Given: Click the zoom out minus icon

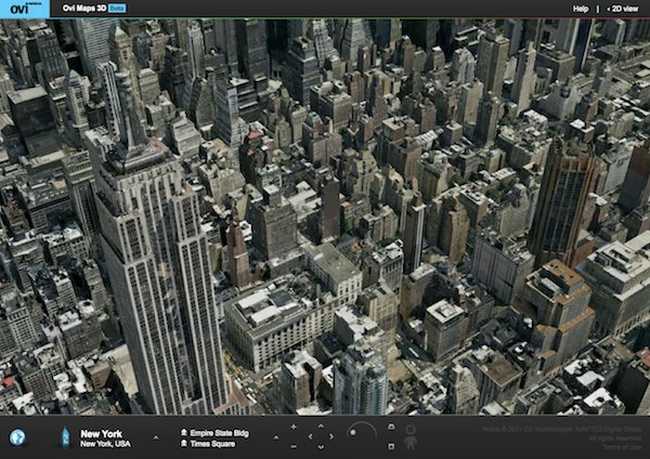Looking at the screenshot, I should [x=293, y=446].
